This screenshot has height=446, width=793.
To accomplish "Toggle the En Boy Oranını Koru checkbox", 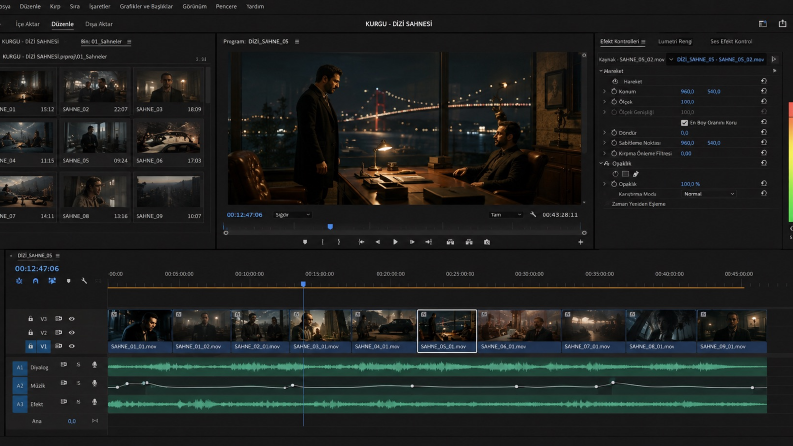I will [684, 123].
